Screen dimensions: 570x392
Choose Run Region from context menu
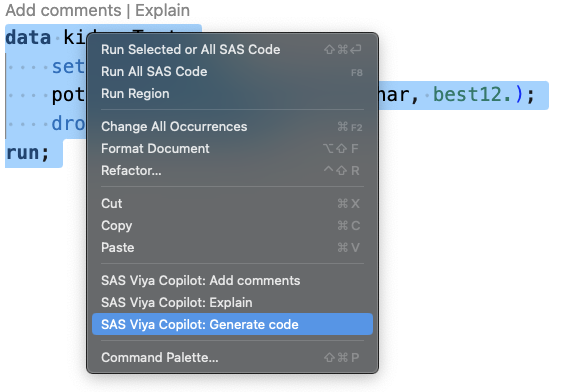[232, 93]
